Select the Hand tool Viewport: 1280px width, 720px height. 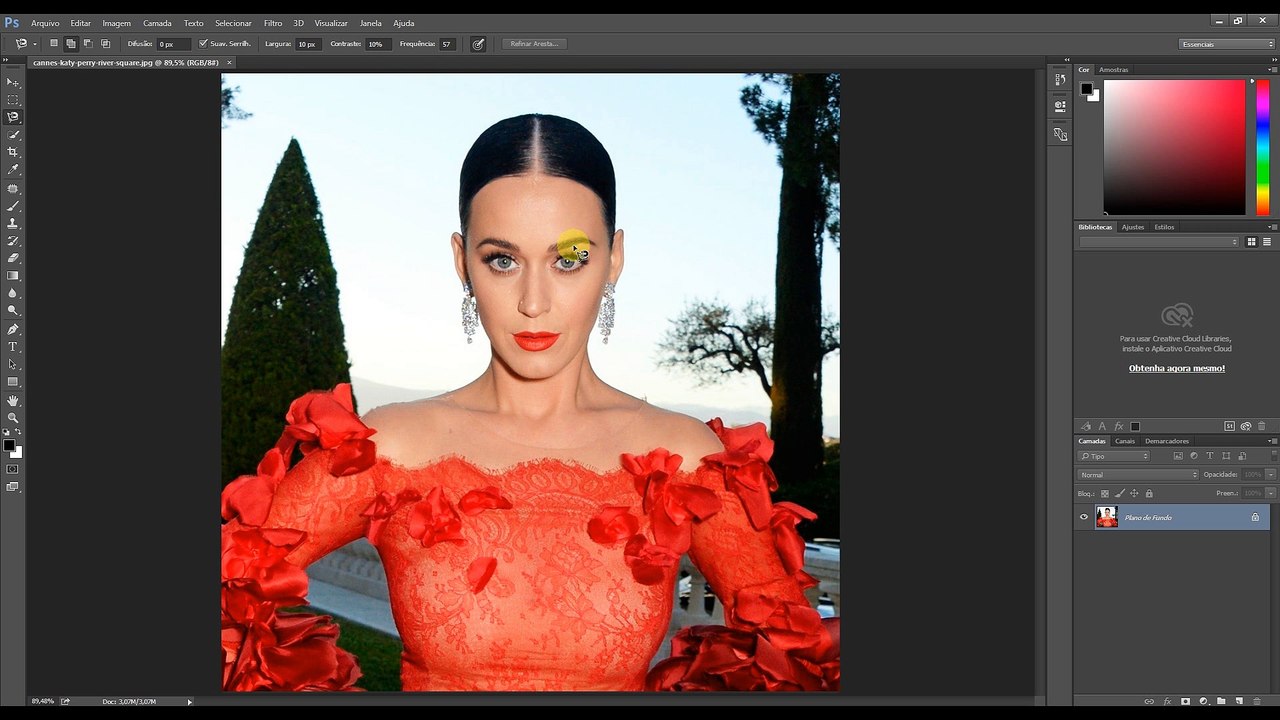(x=13, y=400)
